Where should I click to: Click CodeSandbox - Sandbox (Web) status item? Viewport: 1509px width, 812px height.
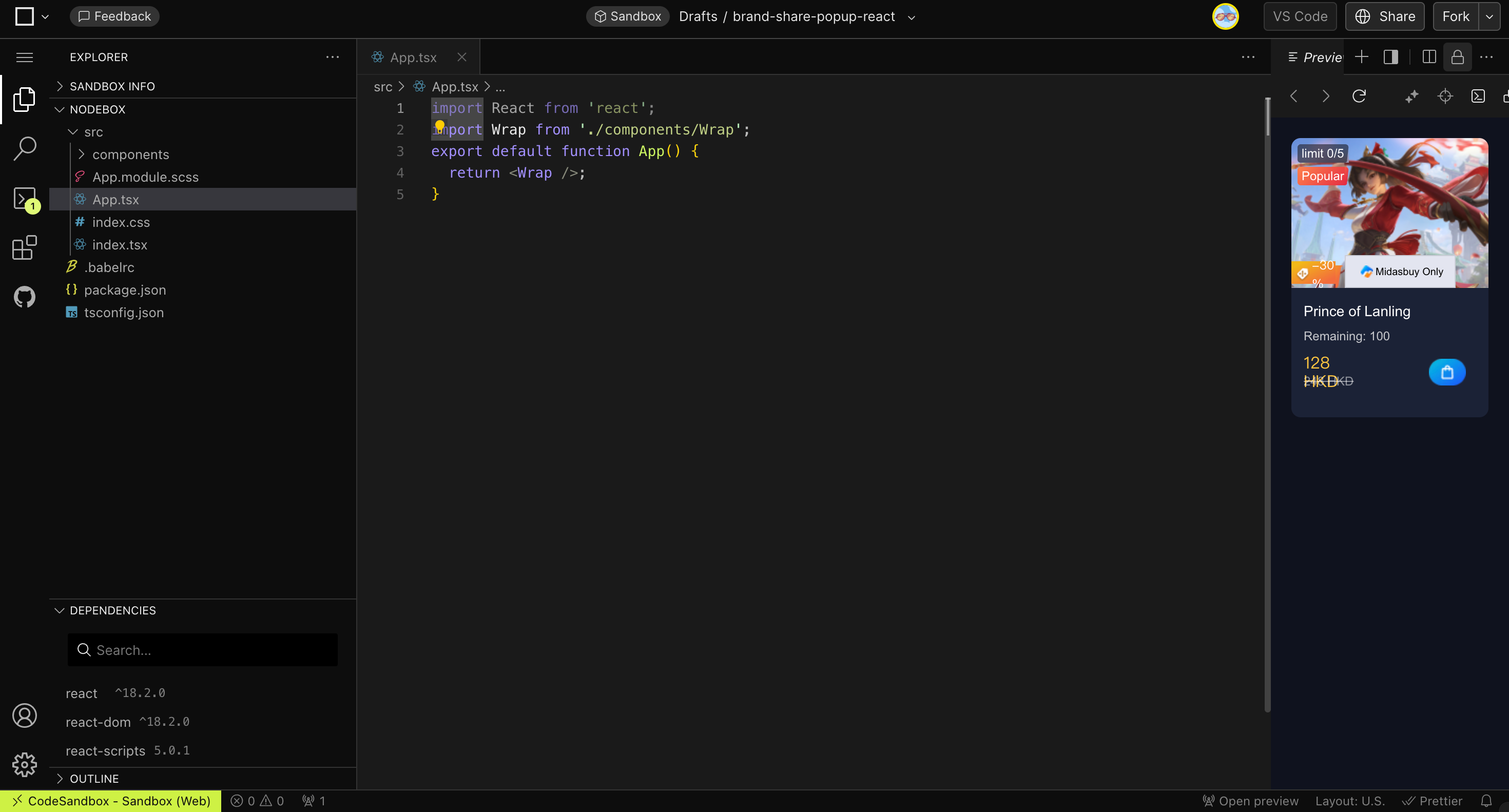click(x=111, y=801)
